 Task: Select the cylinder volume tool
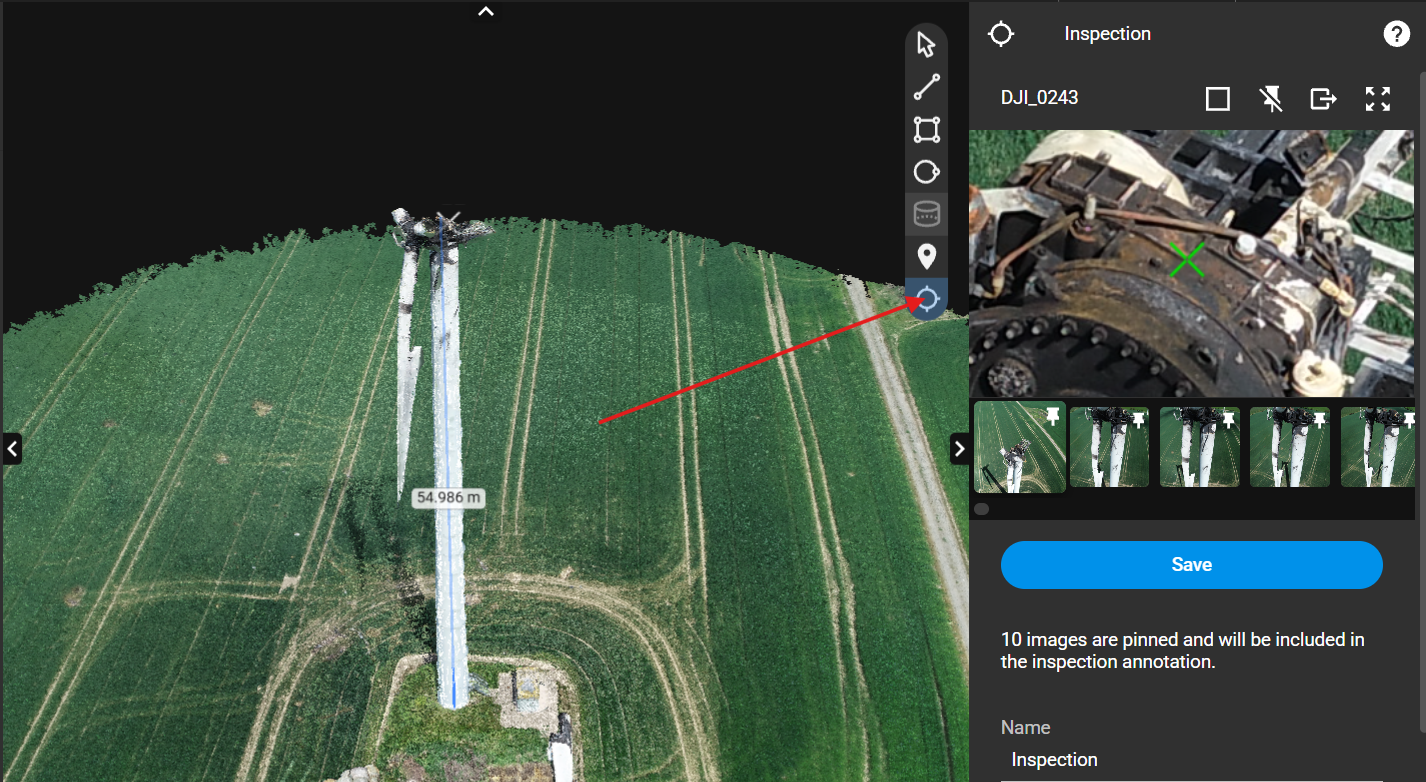pyautogui.click(x=926, y=214)
